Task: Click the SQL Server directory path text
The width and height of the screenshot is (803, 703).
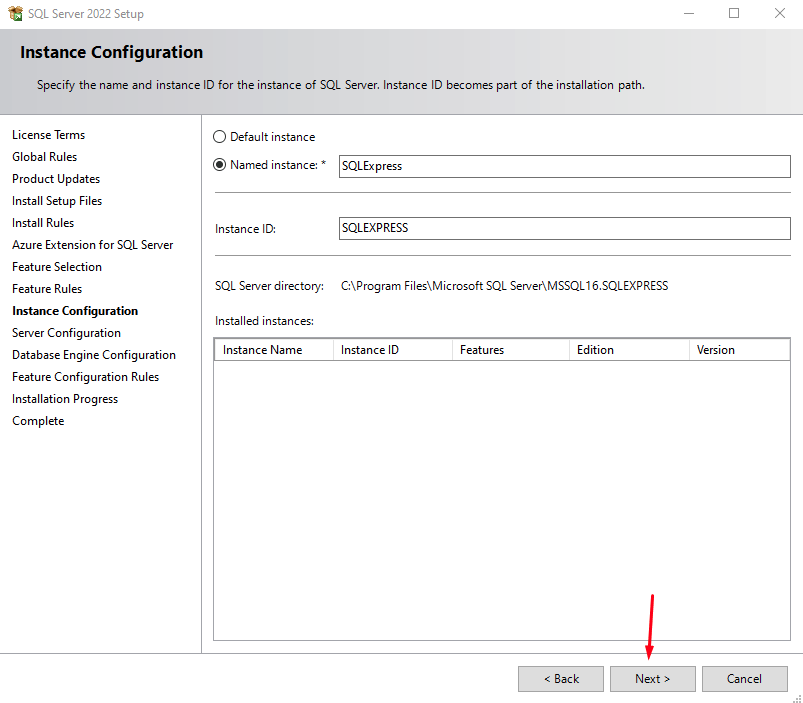Action: click(504, 286)
